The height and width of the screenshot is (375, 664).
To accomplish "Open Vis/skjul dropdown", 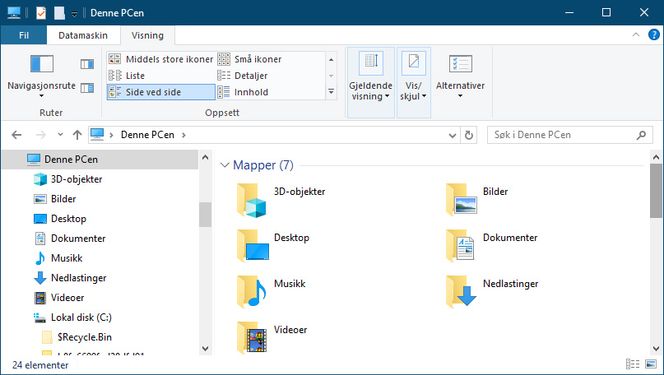I will [413, 83].
